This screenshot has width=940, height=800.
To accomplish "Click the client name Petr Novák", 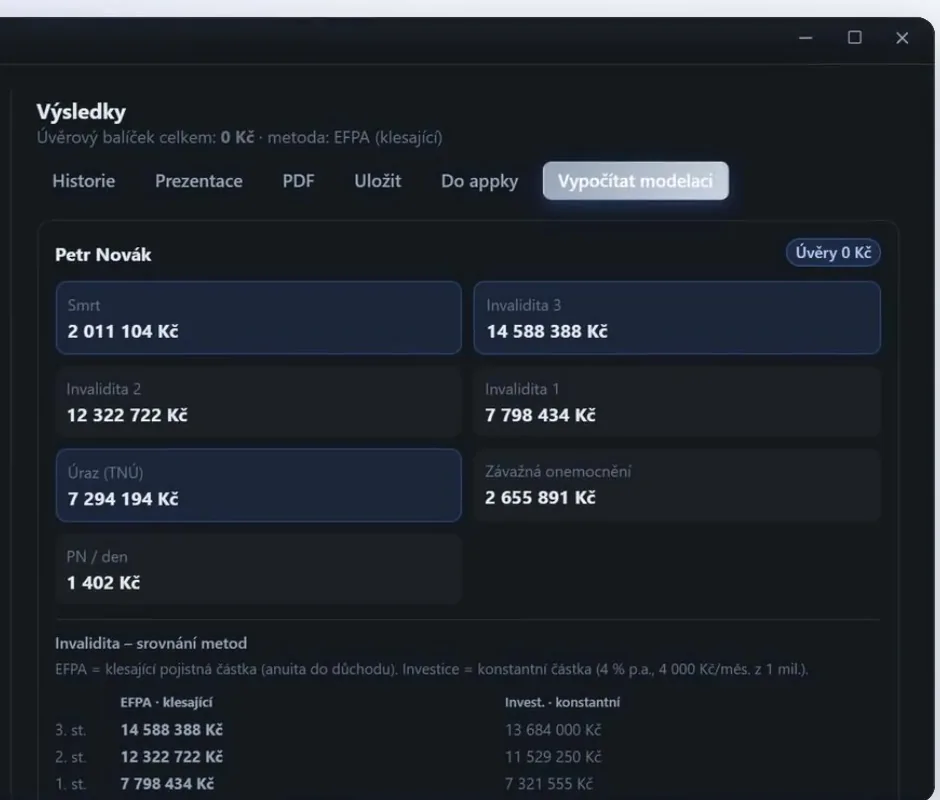I will [103, 255].
